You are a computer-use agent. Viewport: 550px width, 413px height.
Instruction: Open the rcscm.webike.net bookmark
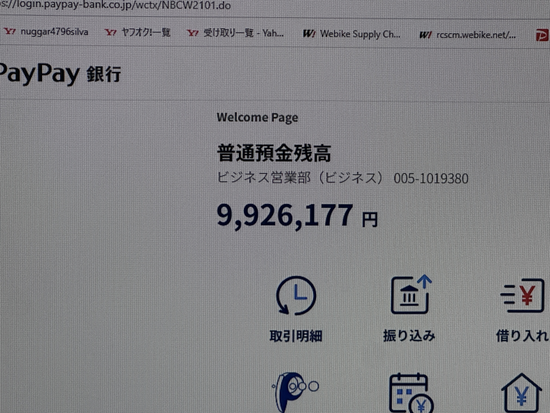point(476,35)
